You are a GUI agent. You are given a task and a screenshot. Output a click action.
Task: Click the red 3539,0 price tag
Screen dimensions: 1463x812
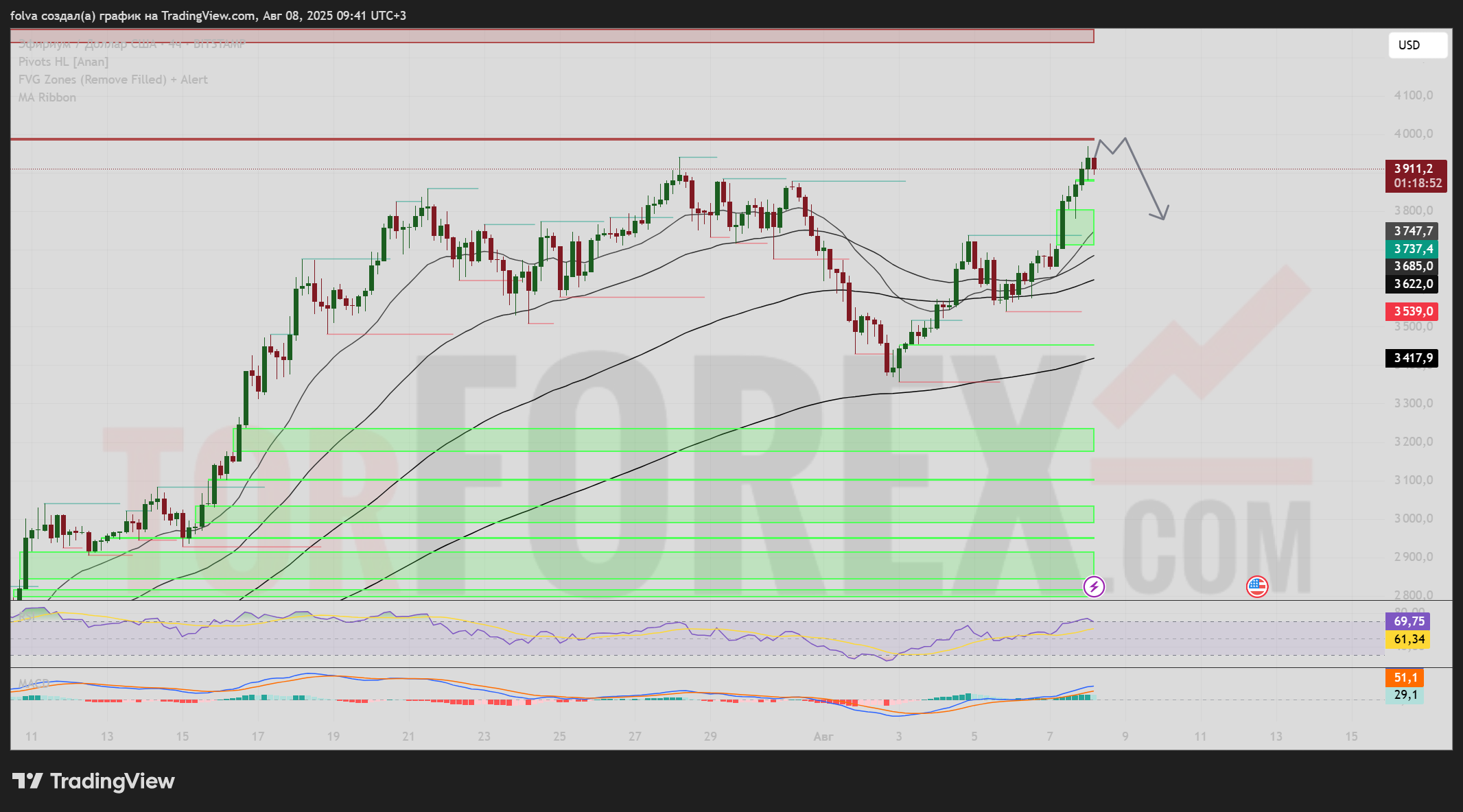(1412, 311)
